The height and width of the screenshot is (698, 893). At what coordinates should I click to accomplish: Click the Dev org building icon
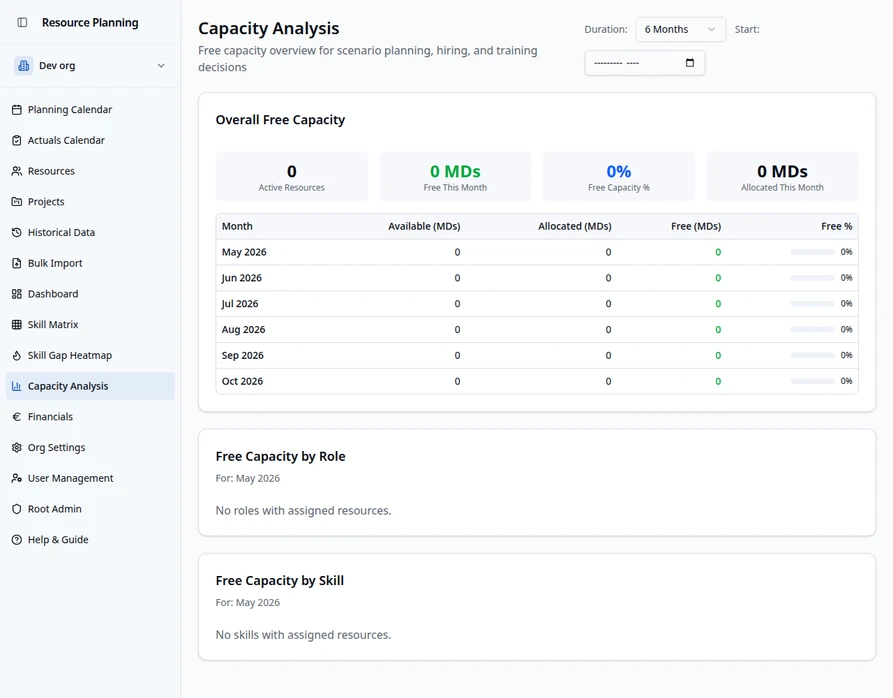point(23,65)
